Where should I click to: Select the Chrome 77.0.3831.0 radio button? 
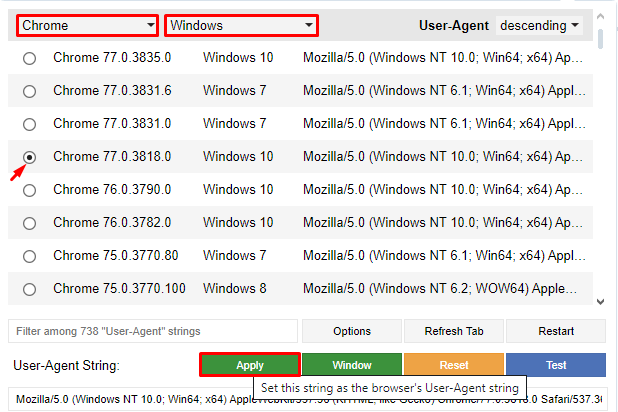(x=30, y=125)
